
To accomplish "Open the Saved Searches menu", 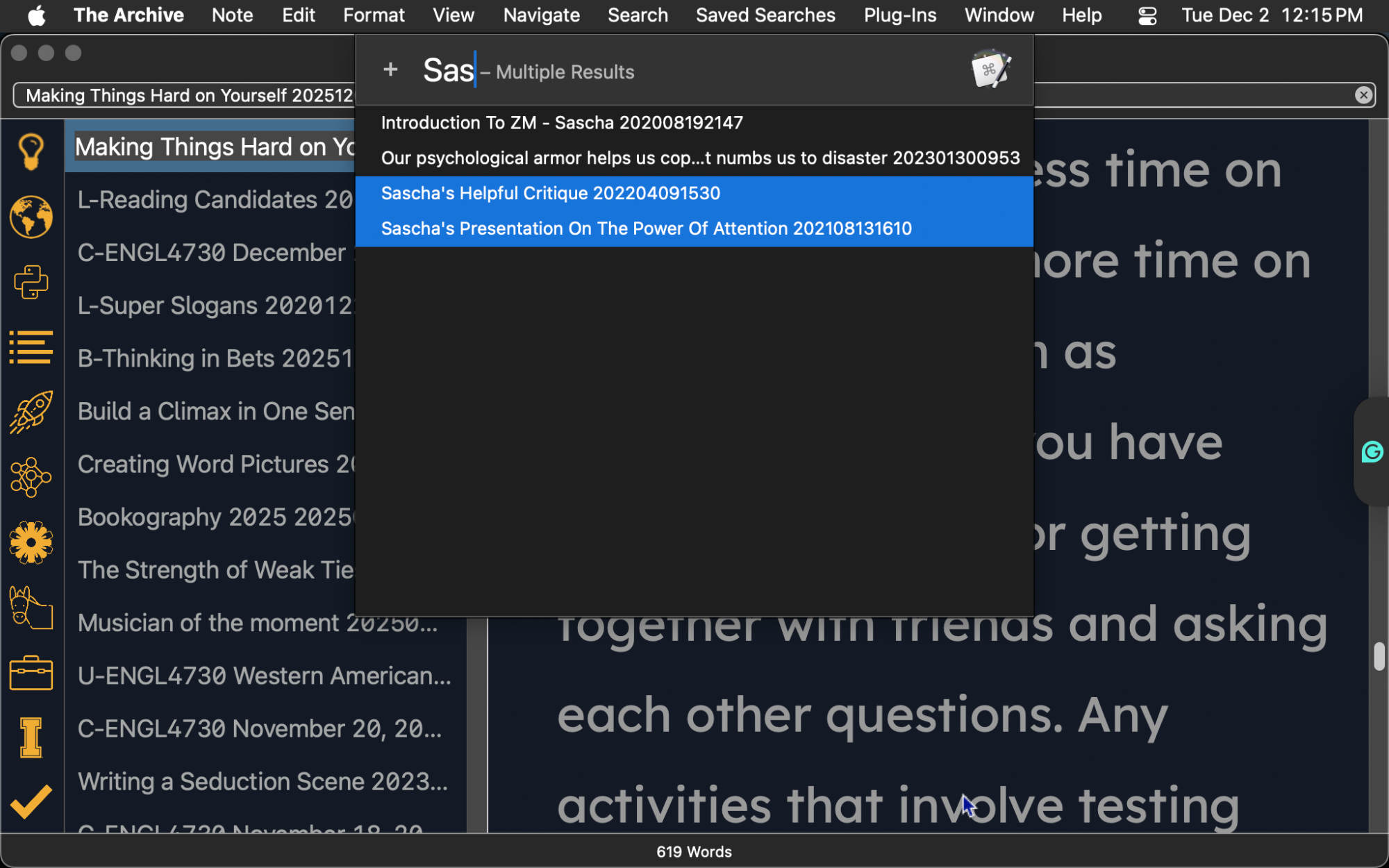I will click(765, 15).
